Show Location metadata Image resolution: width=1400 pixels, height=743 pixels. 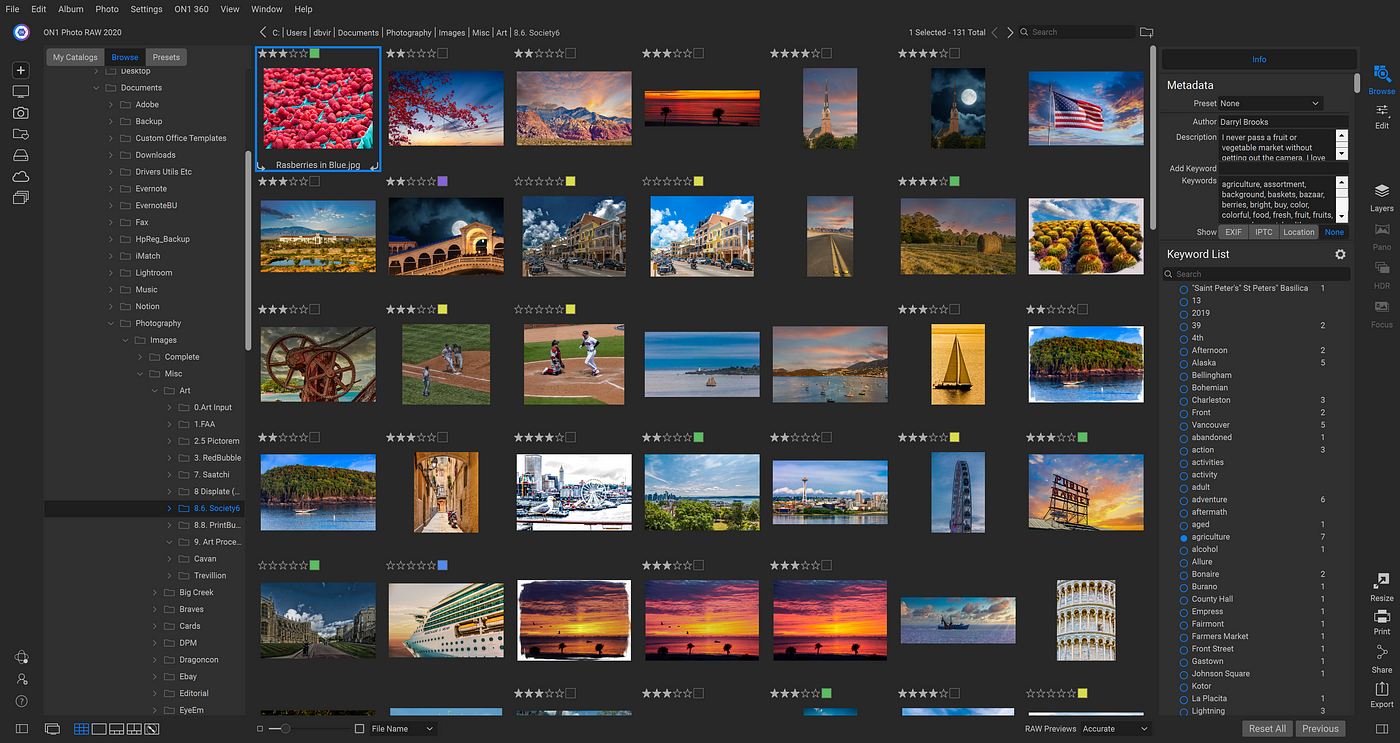(x=1299, y=232)
